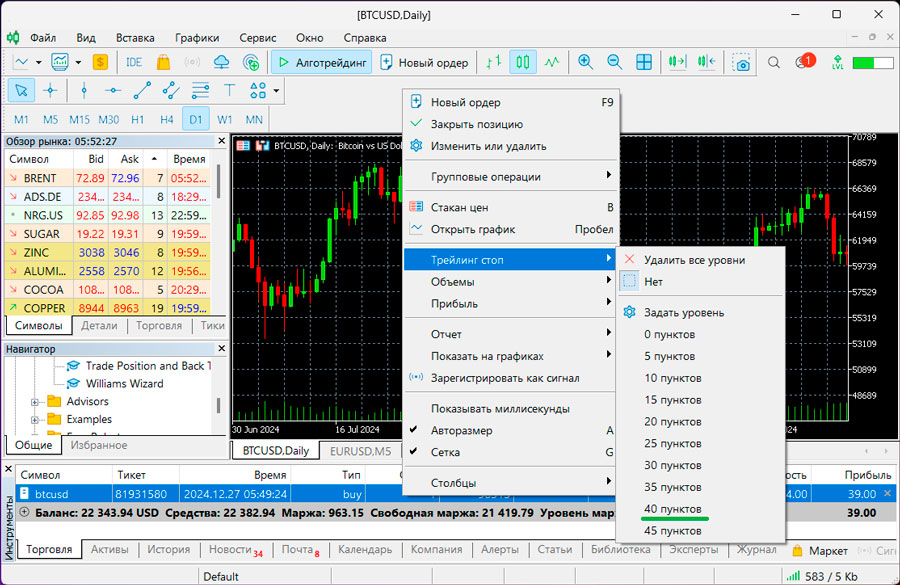Close the Обзор рынка panel
Screen dimensions: 900x585
pyautogui.click(x=222, y=140)
